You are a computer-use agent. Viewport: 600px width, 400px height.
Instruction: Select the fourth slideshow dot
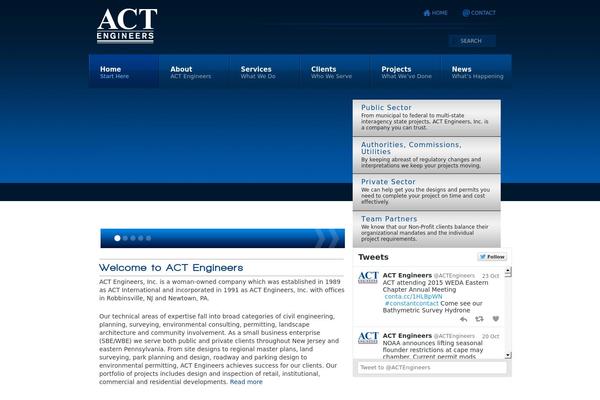coord(141,238)
